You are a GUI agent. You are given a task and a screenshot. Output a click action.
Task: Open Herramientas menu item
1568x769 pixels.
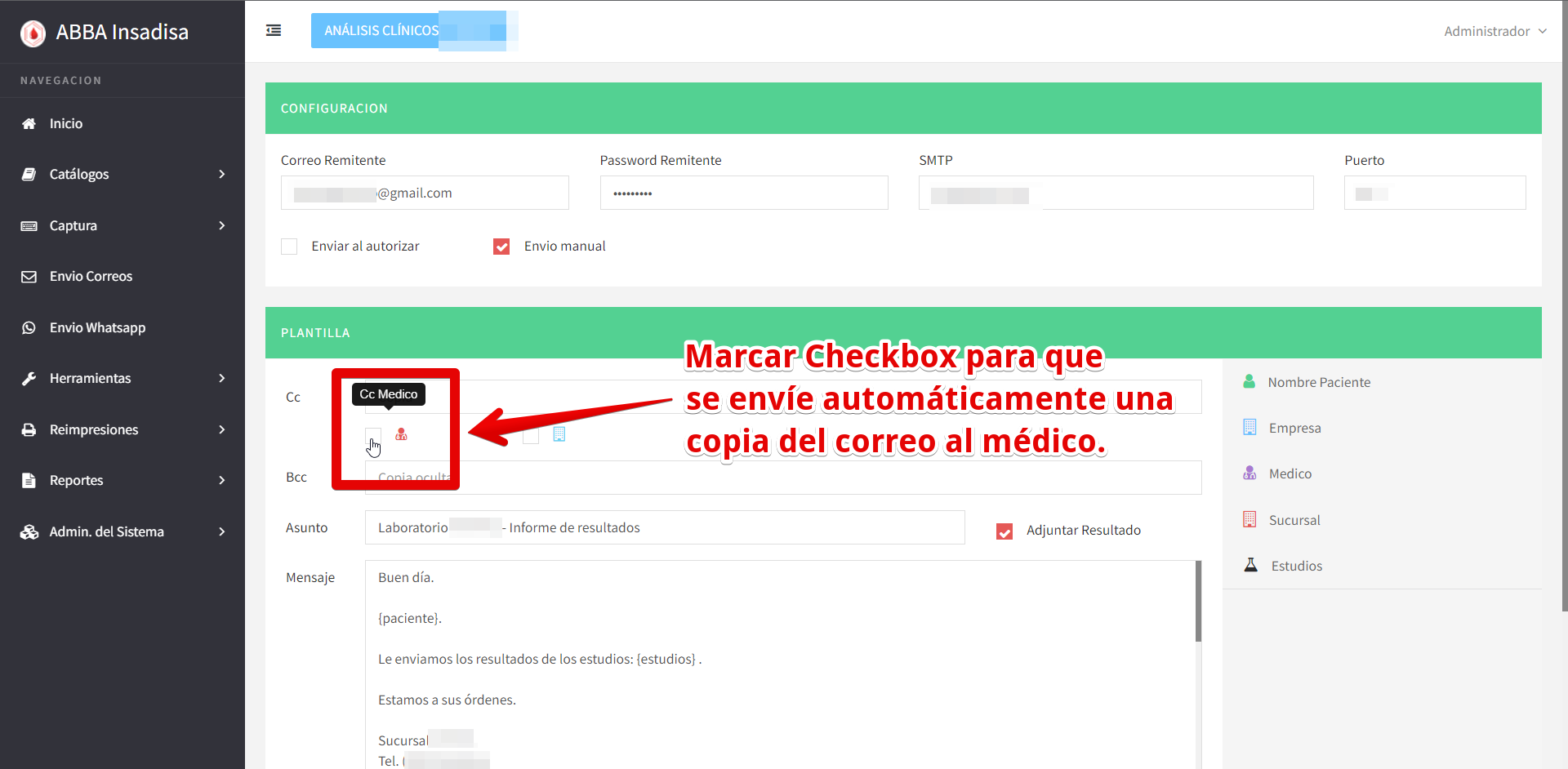click(122, 379)
